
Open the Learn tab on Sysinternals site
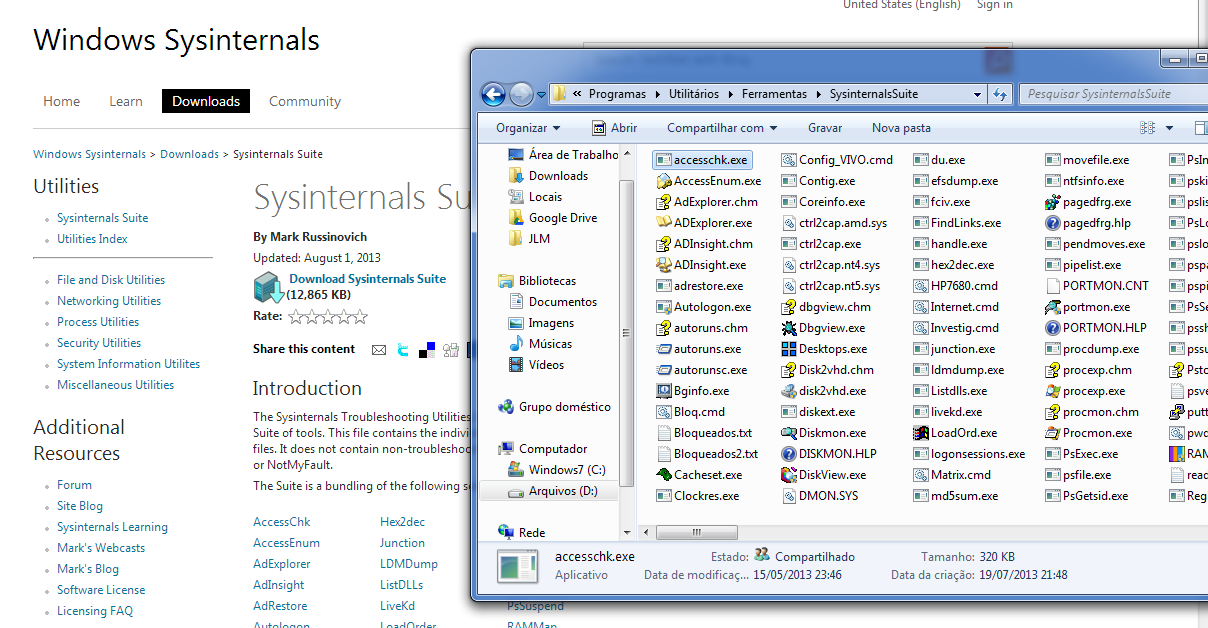(126, 101)
